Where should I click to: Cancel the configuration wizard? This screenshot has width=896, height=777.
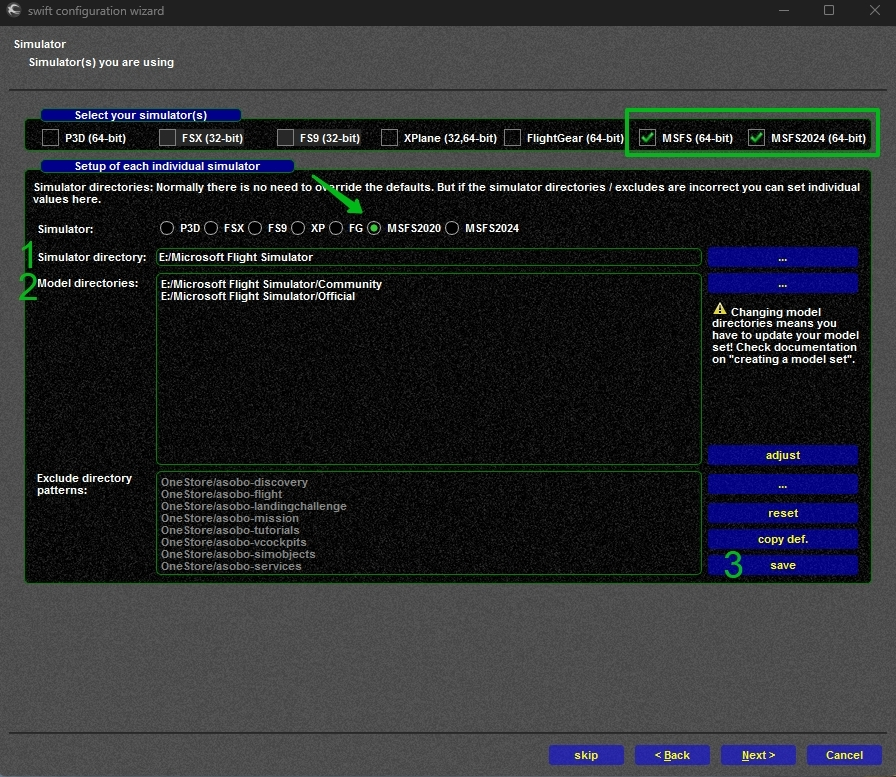844,755
